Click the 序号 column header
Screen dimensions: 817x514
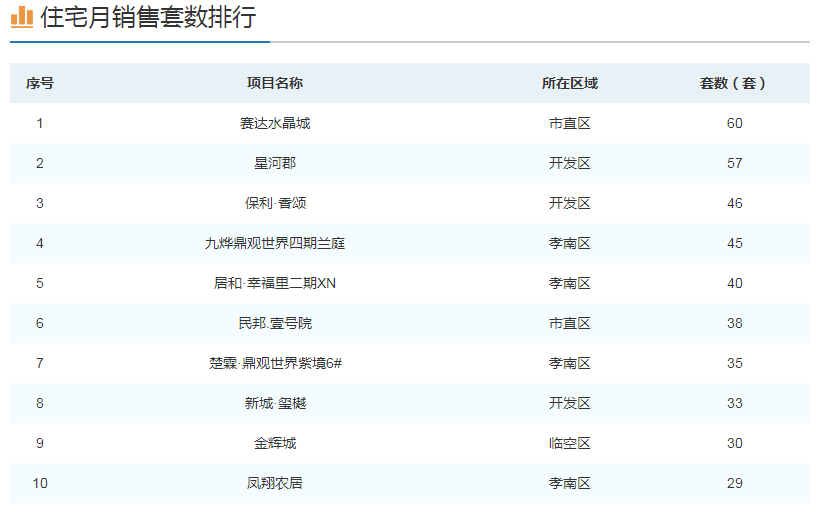pos(40,83)
